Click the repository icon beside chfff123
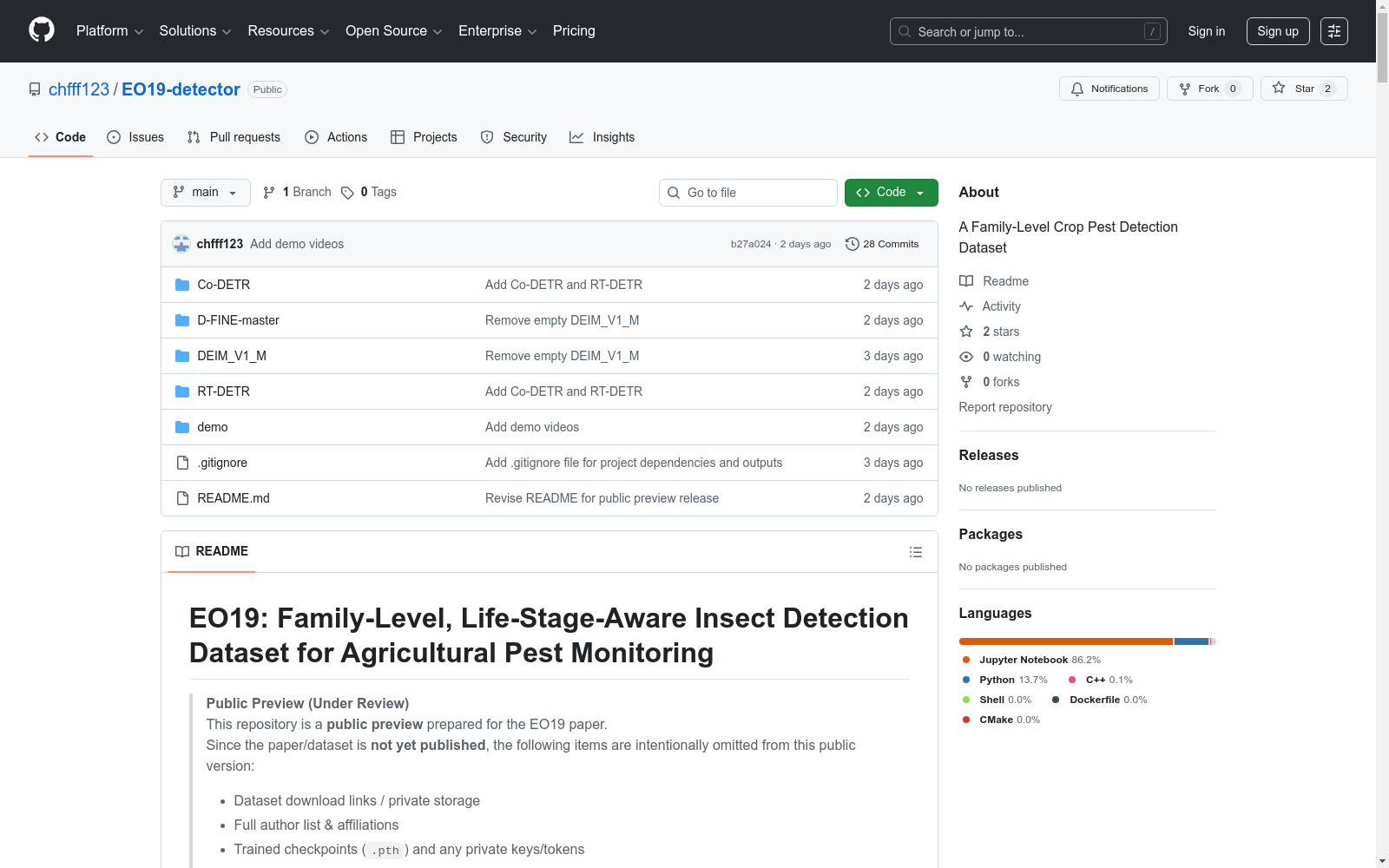 click(35, 89)
